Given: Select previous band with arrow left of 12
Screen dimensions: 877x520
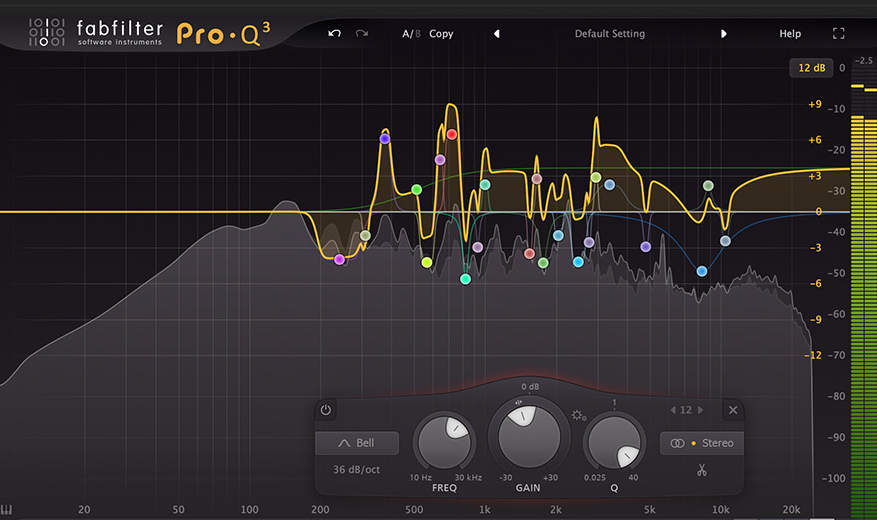Looking at the screenshot, I should click(x=673, y=410).
